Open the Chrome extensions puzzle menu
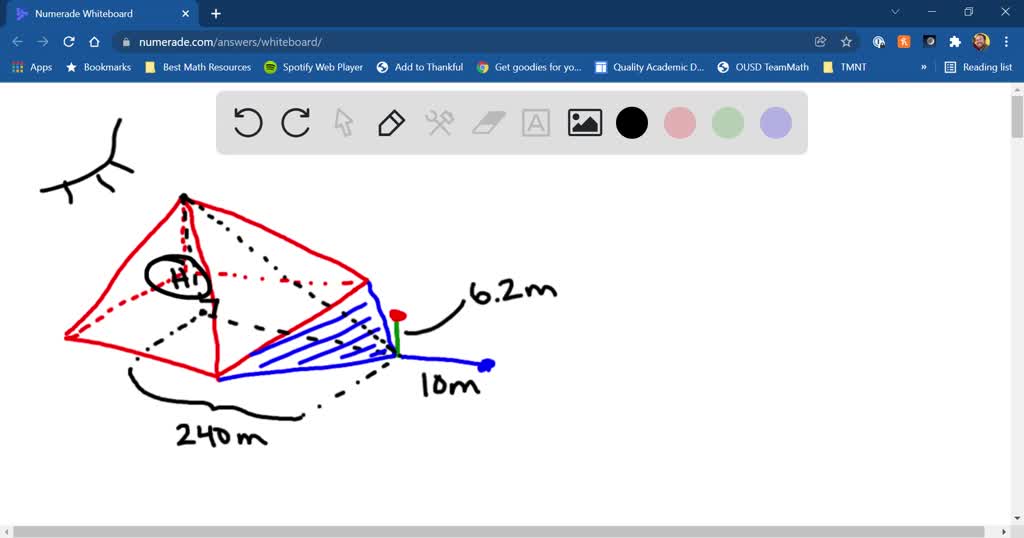Viewport: 1024px width, 538px height. coord(955,42)
